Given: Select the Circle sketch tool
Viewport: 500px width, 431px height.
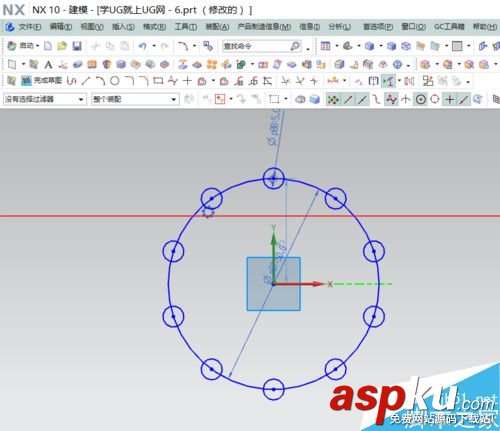Looking at the screenshot, I should (115, 81).
